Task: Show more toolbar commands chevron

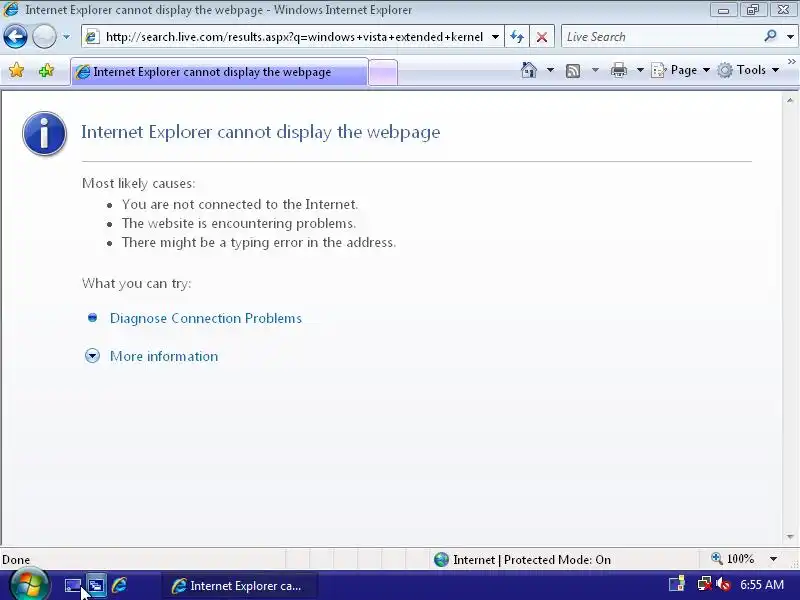Action: [x=791, y=62]
